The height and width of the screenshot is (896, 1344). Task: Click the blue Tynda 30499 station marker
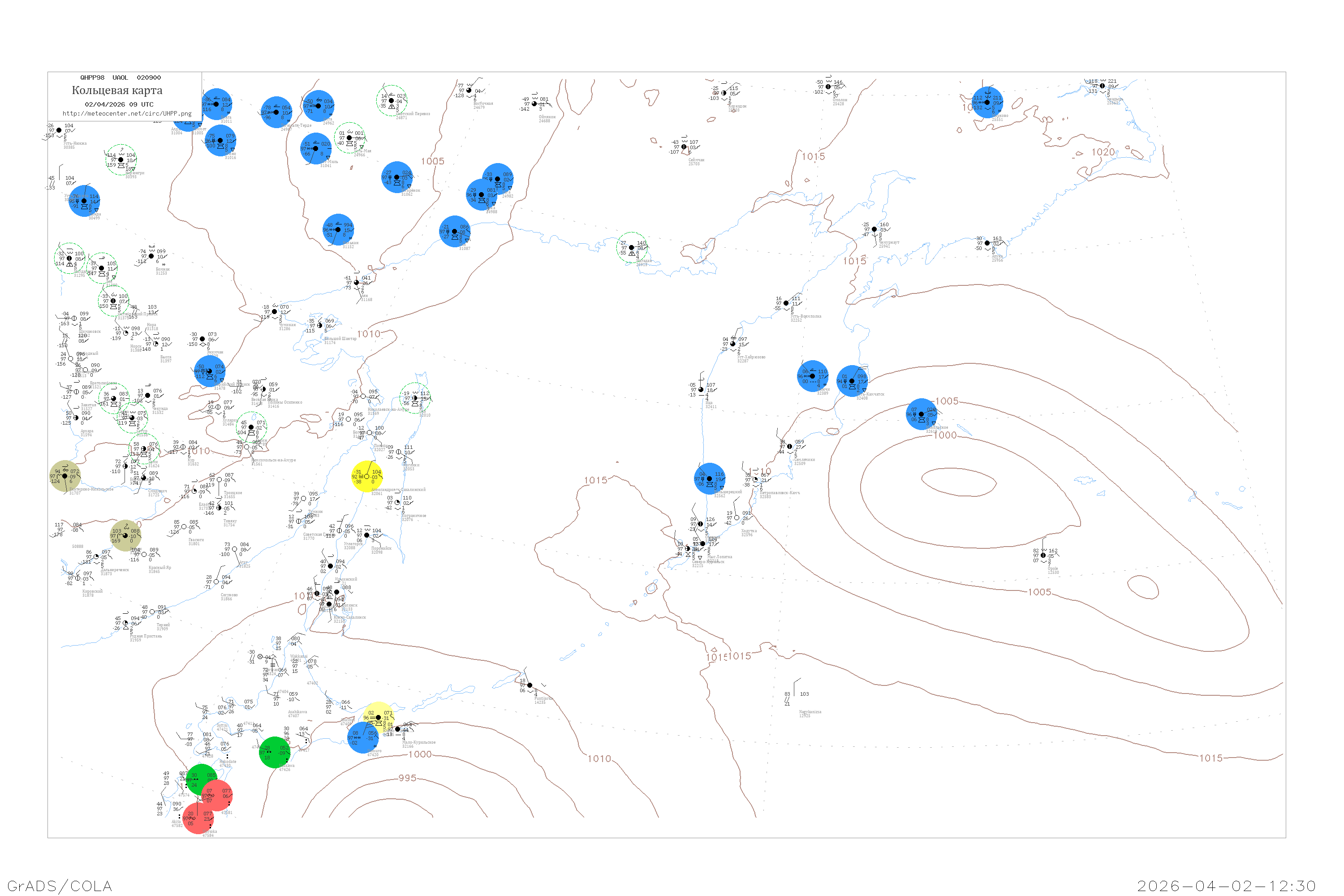(85, 201)
